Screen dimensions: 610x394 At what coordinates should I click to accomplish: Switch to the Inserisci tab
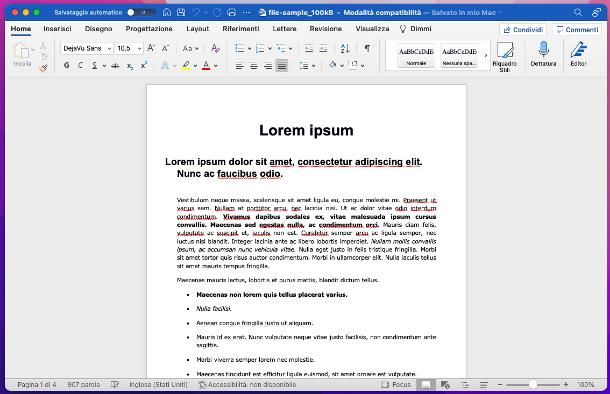click(x=57, y=29)
